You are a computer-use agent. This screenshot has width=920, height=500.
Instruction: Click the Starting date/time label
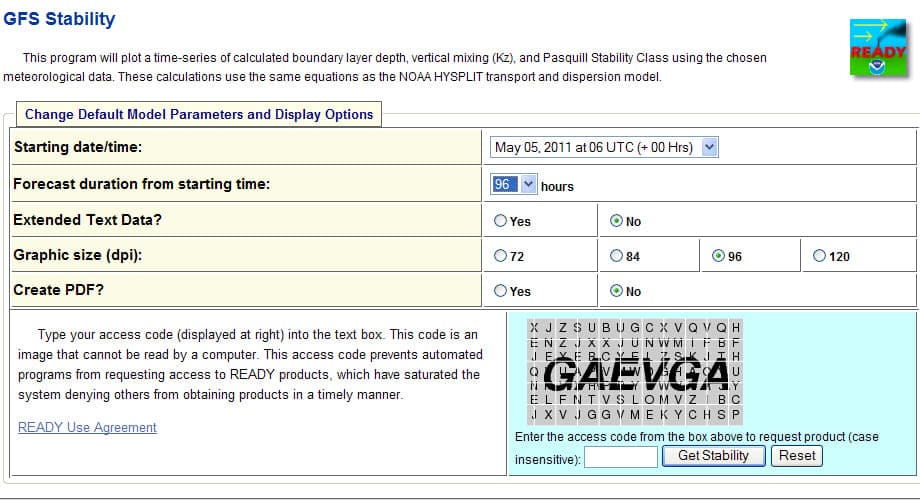point(77,147)
